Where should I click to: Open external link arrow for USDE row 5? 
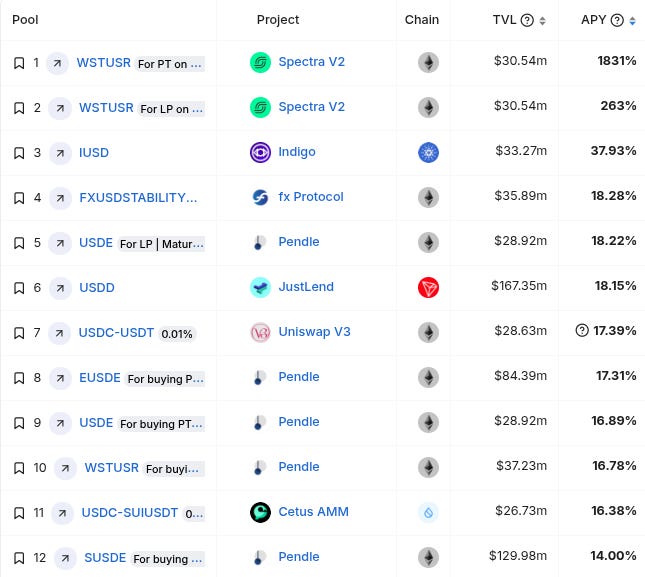click(x=60, y=243)
